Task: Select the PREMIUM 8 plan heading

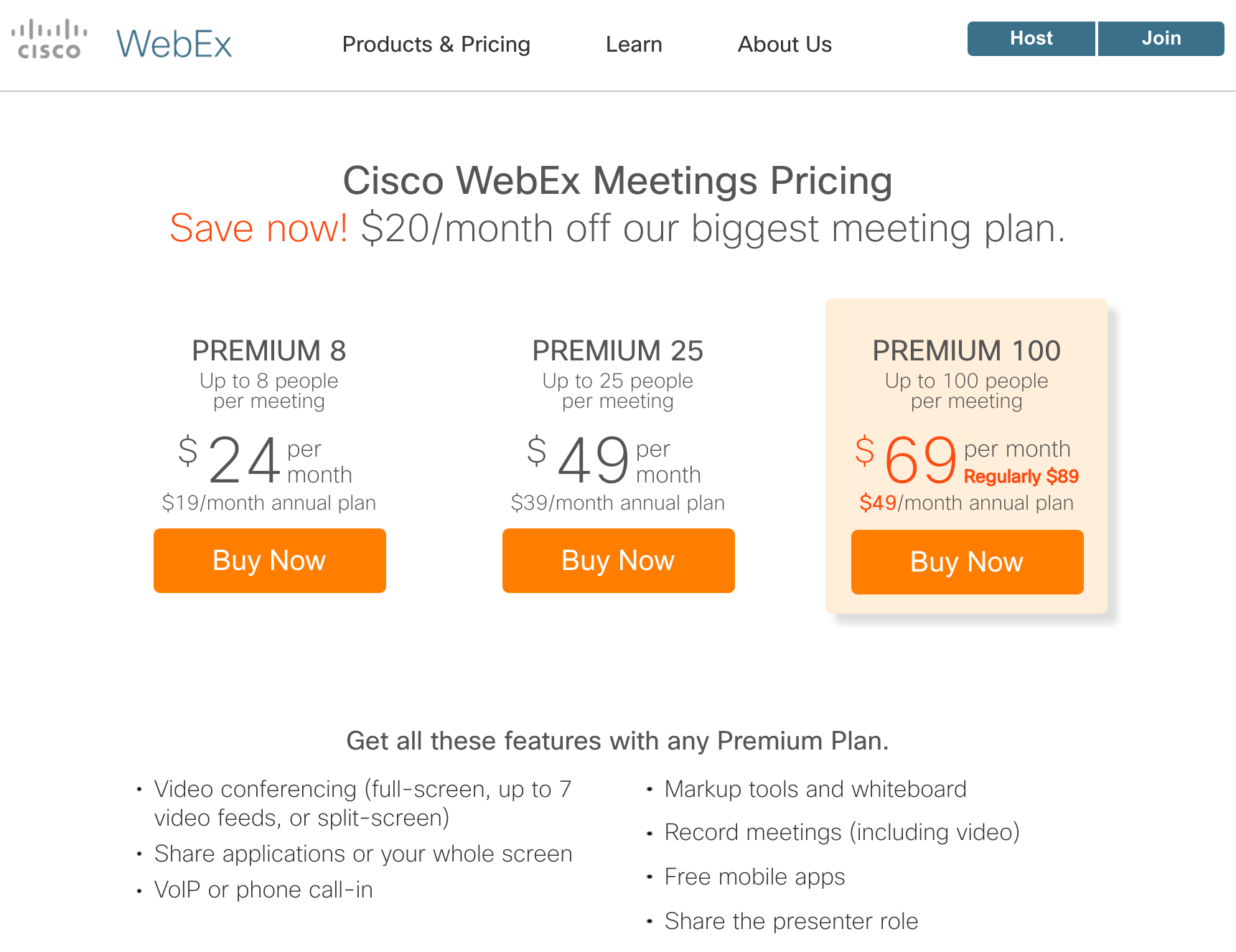Action: coord(269,351)
